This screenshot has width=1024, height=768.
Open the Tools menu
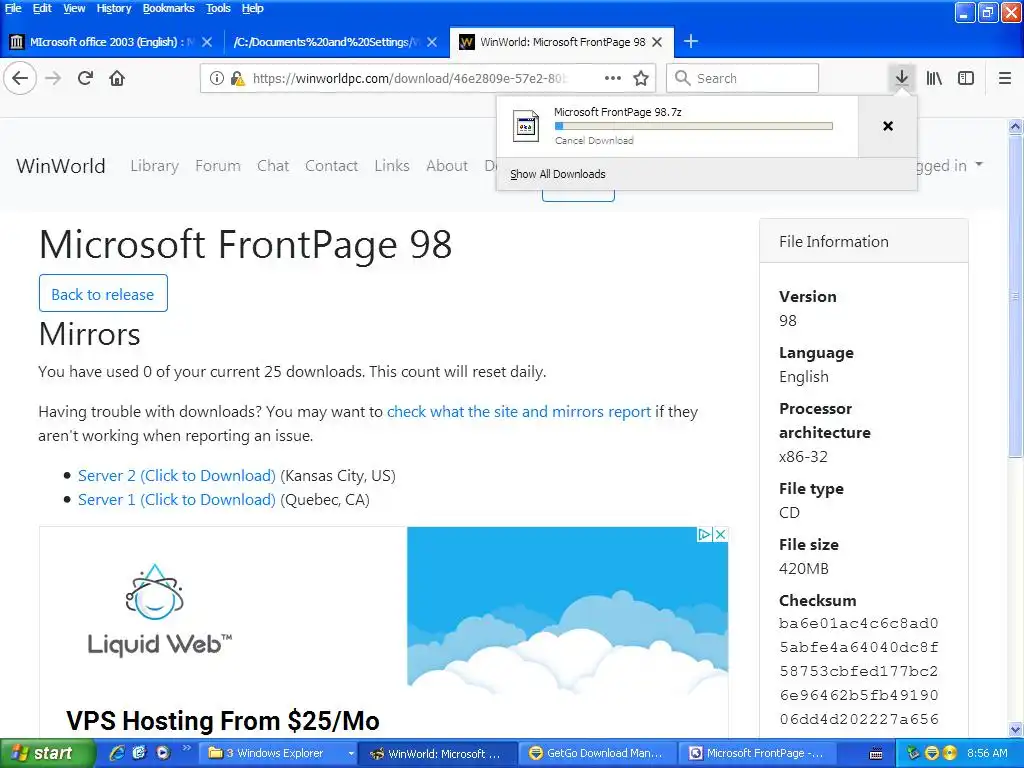point(218,8)
